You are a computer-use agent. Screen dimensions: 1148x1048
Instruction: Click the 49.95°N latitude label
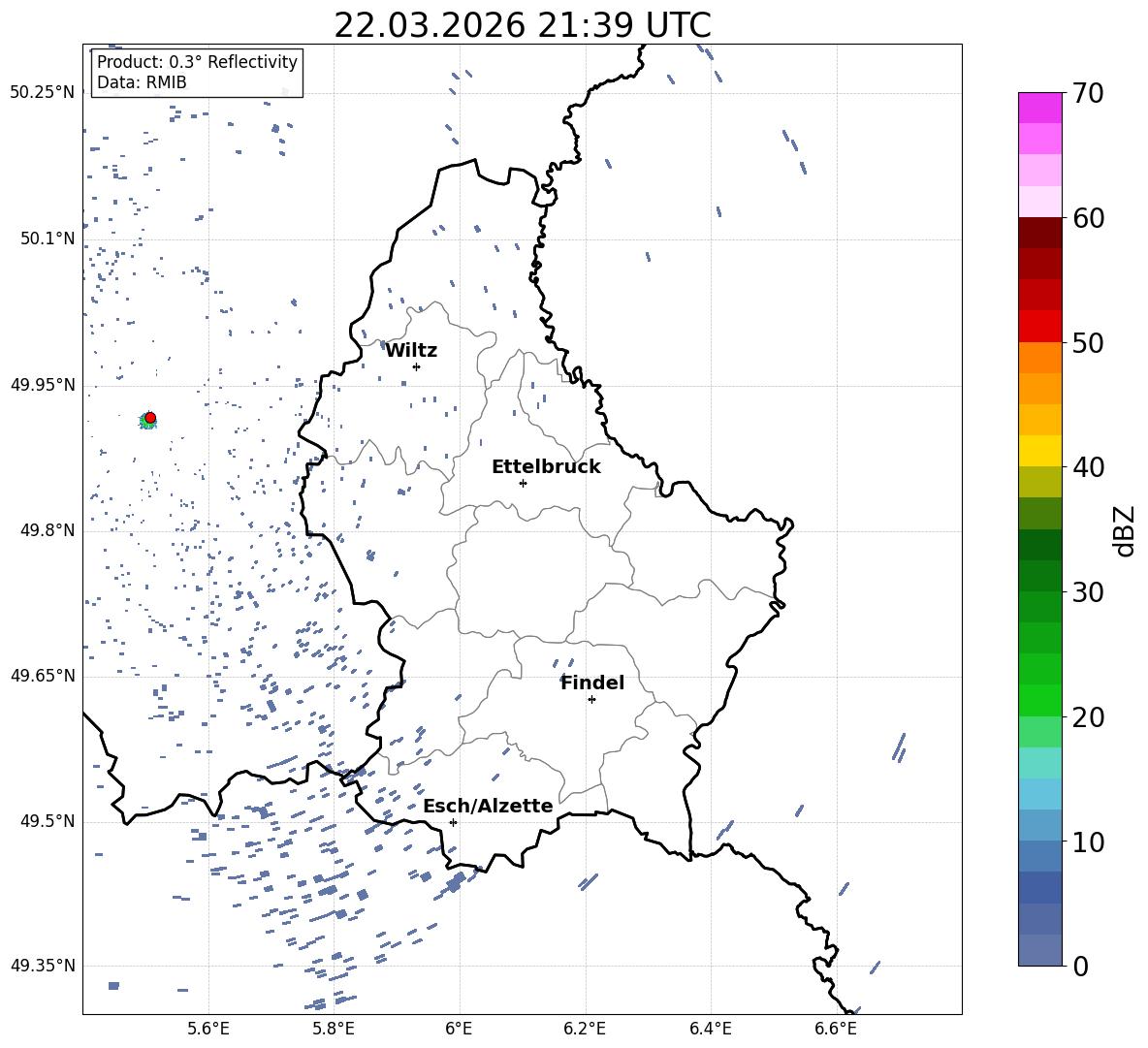[x=43, y=385]
